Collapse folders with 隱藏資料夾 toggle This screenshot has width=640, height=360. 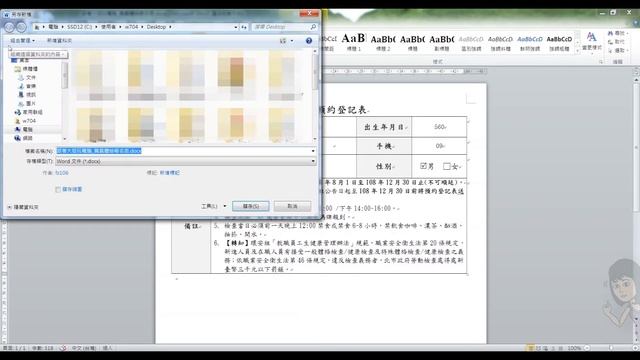pyautogui.click(x=23, y=207)
